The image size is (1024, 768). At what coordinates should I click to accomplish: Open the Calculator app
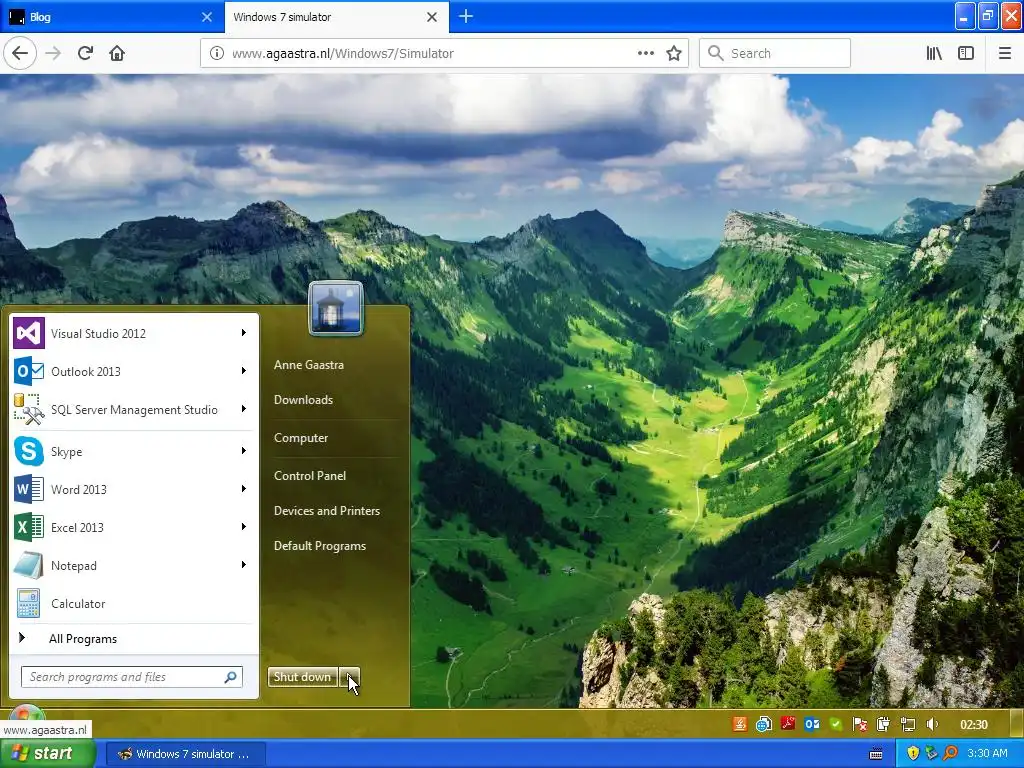[x=133, y=603]
